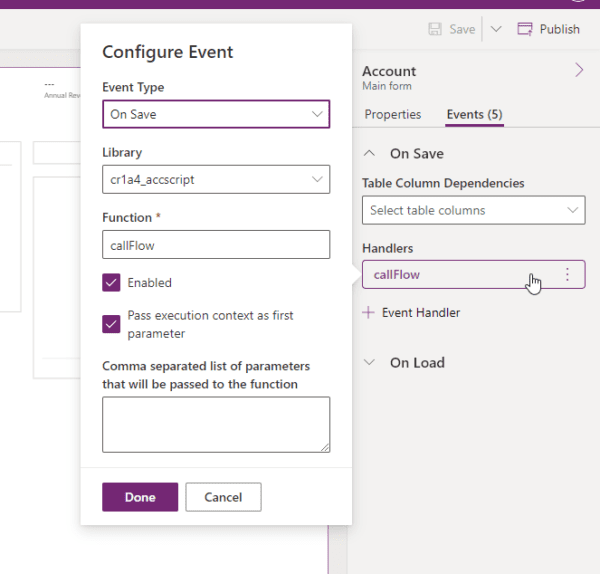
Task: Open the Library cr1a4_accscript dropdown
Action: click(x=215, y=180)
